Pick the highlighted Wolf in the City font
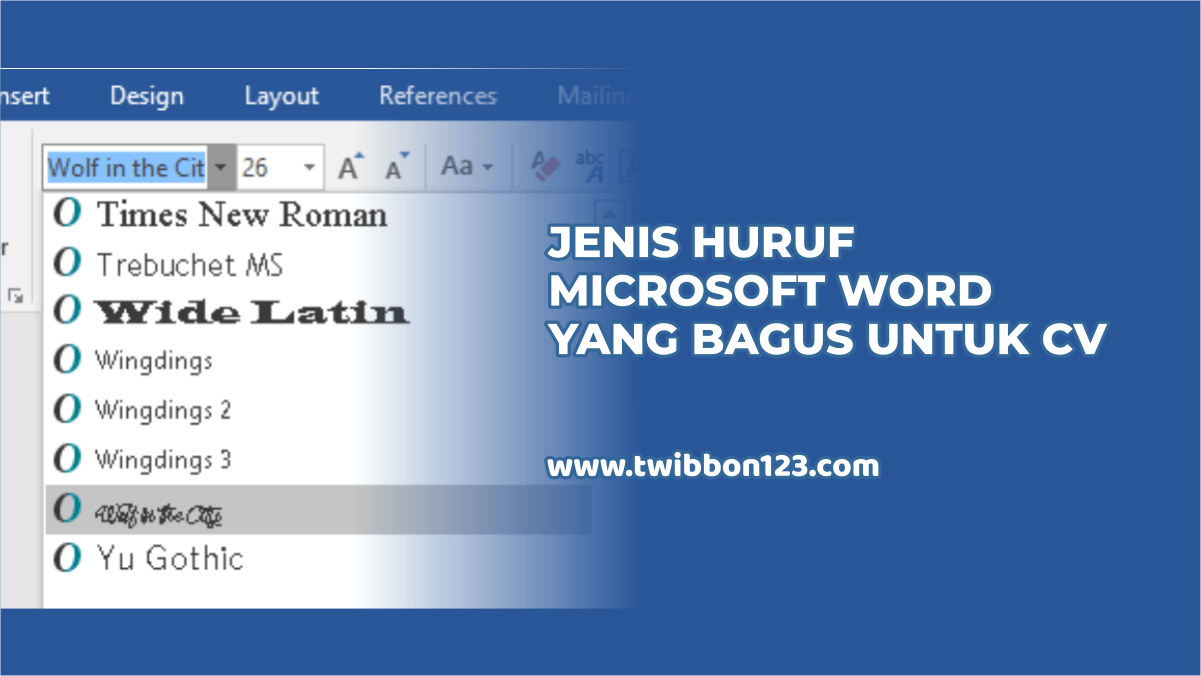Image resolution: width=1201 pixels, height=676 pixels. [x=318, y=510]
